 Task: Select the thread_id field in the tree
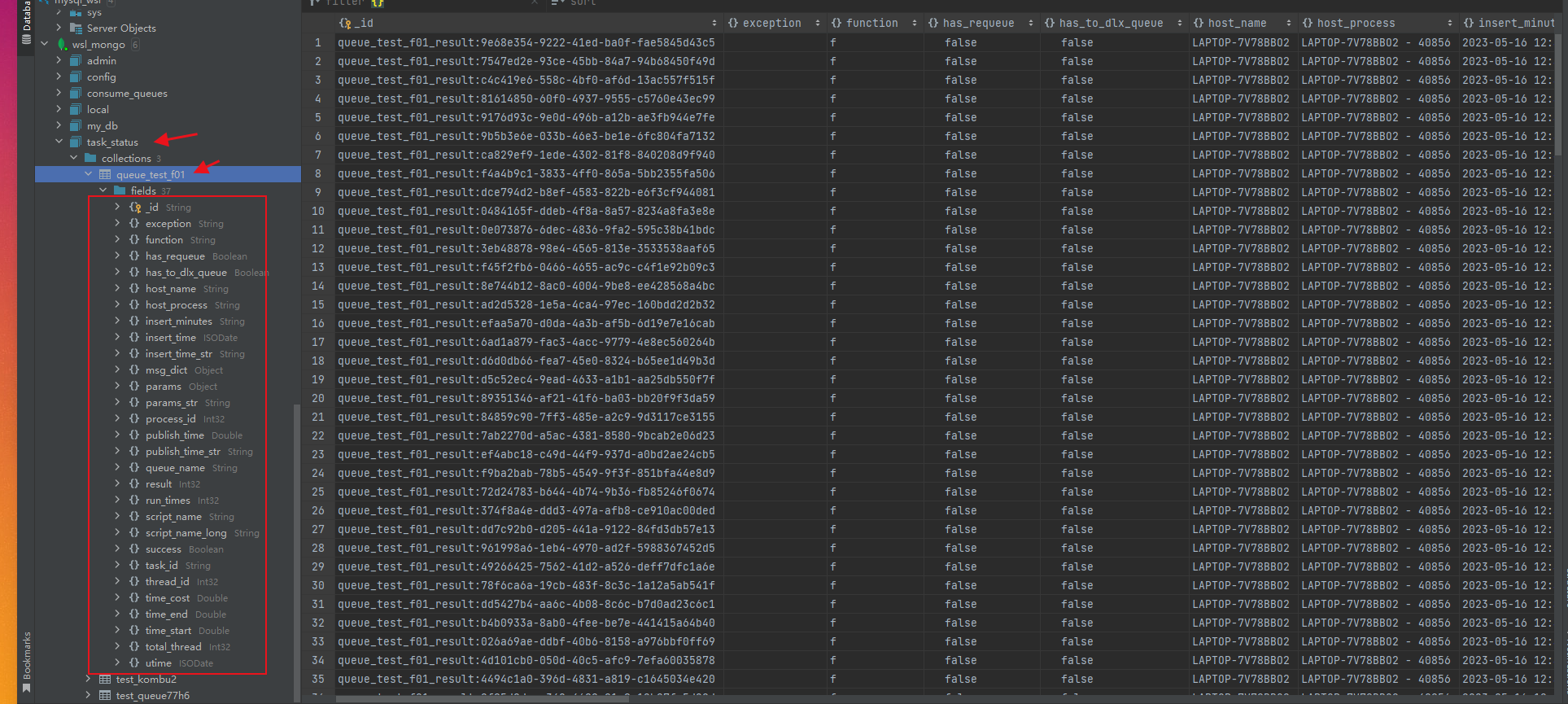tap(167, 581)
